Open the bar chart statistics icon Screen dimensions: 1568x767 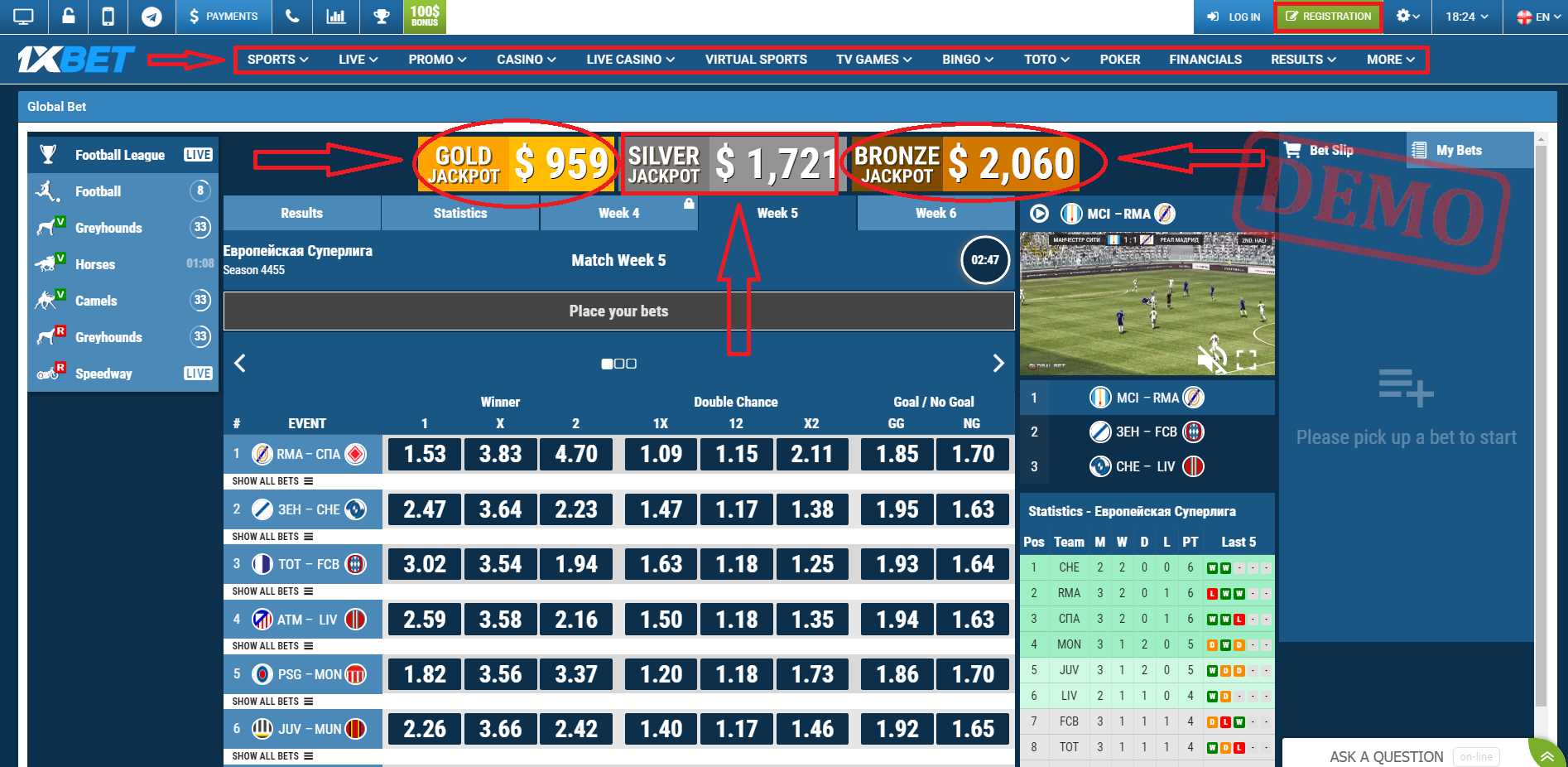pos(335,16)
